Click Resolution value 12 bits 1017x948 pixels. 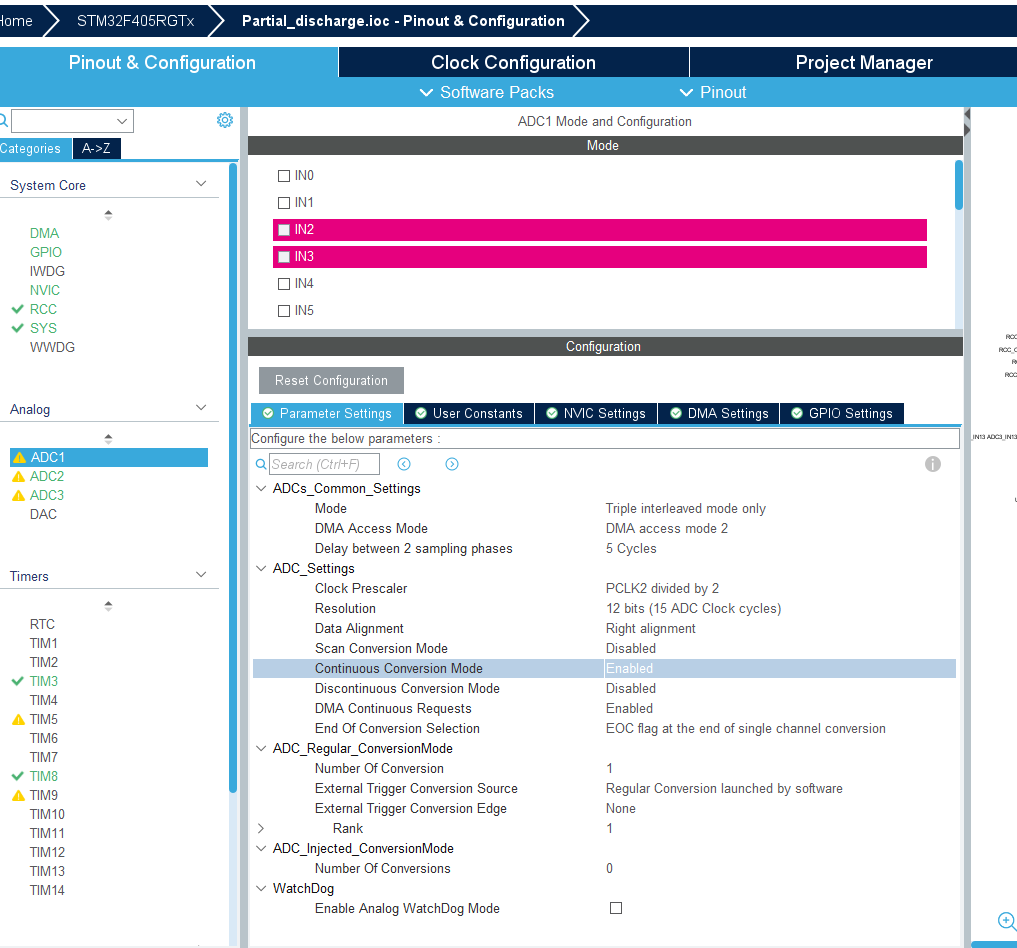(693, 608)
